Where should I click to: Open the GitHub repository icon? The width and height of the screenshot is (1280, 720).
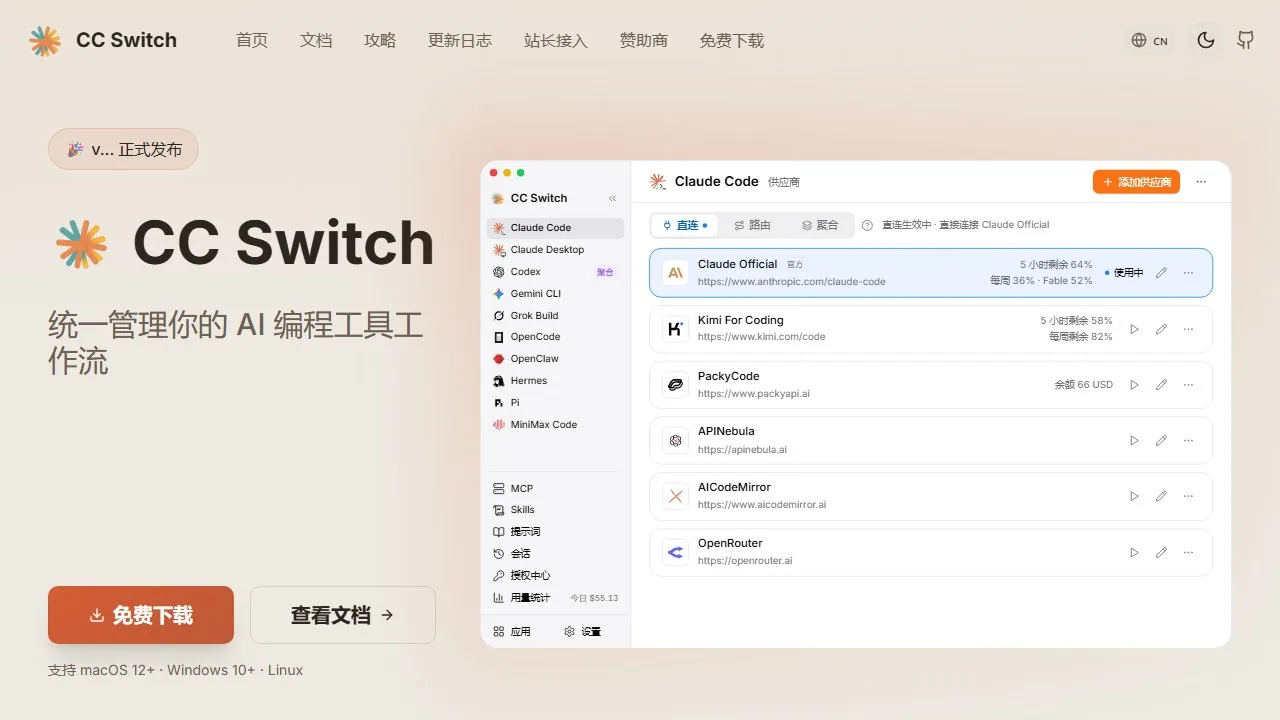click(x=1245, y=40)
